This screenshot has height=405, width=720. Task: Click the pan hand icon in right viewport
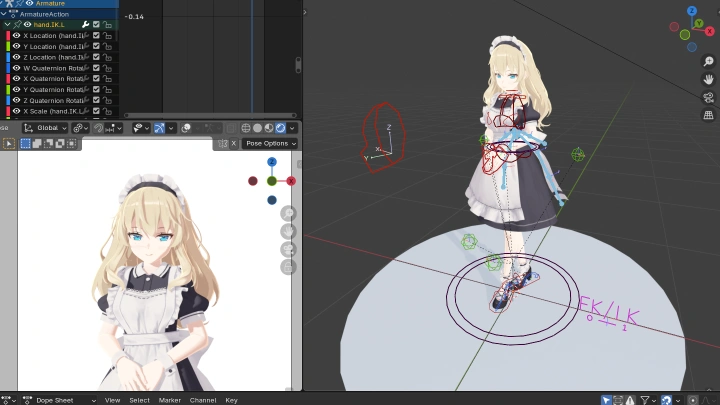pyautogui.click(x=707, y=78)
